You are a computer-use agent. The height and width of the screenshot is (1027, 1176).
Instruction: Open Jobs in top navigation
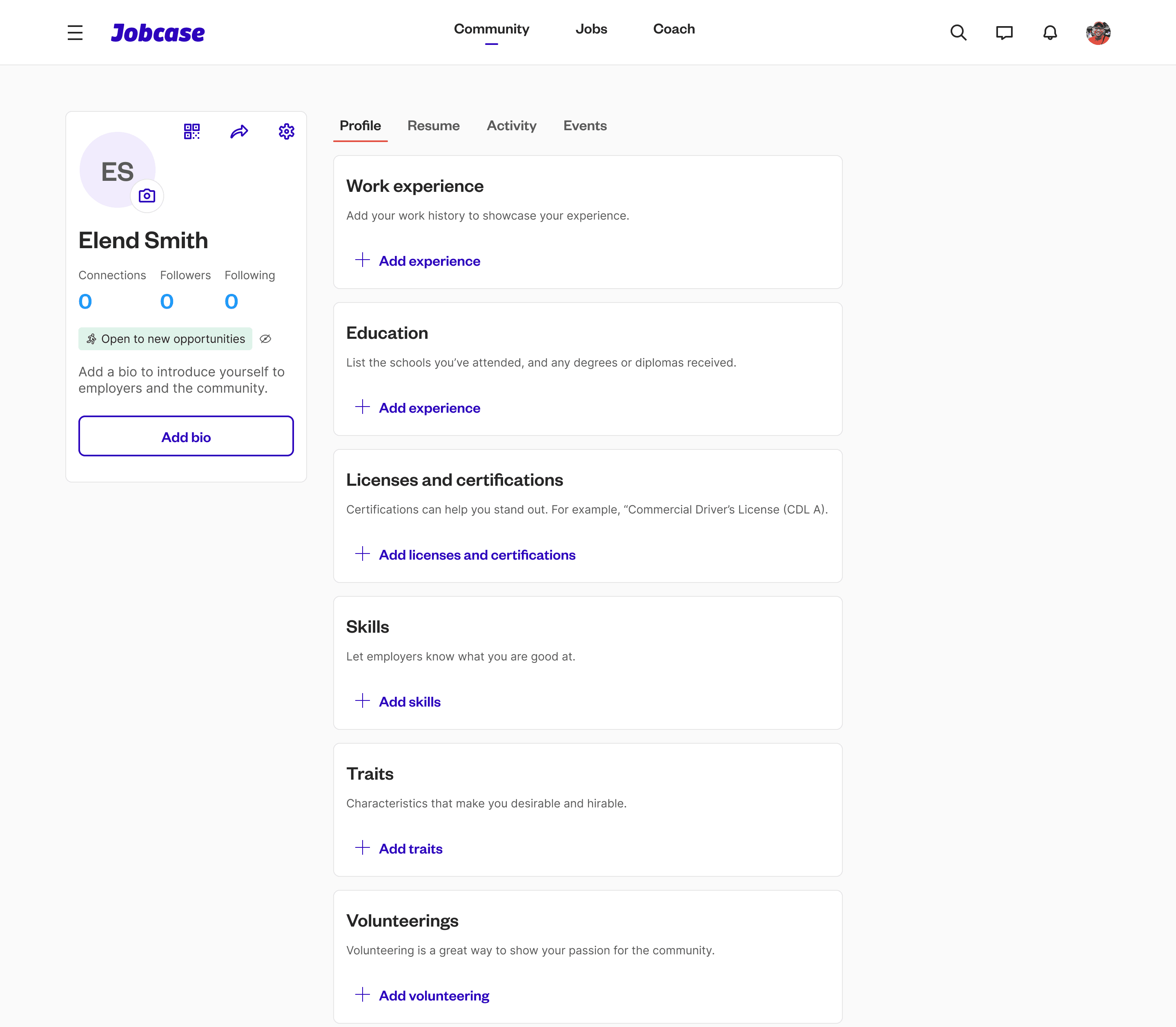591,29
